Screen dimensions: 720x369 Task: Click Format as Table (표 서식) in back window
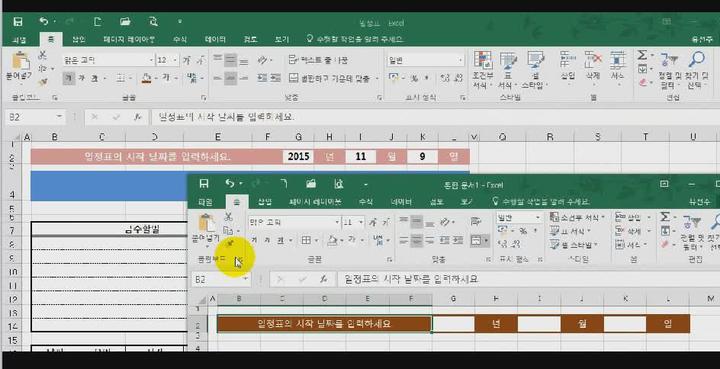point(508,71)
